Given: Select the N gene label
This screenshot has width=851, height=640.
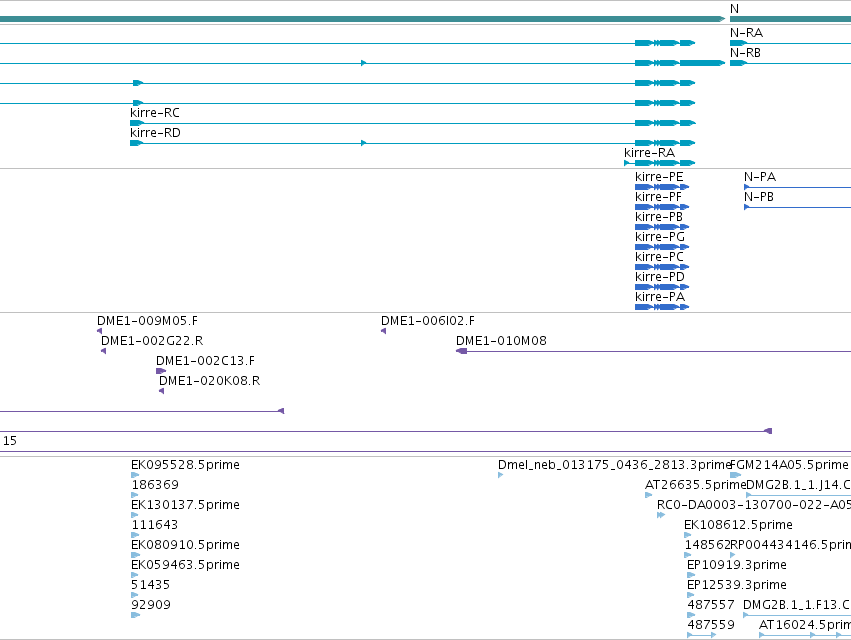Looking at the screenshot, I should pos(734,9).
